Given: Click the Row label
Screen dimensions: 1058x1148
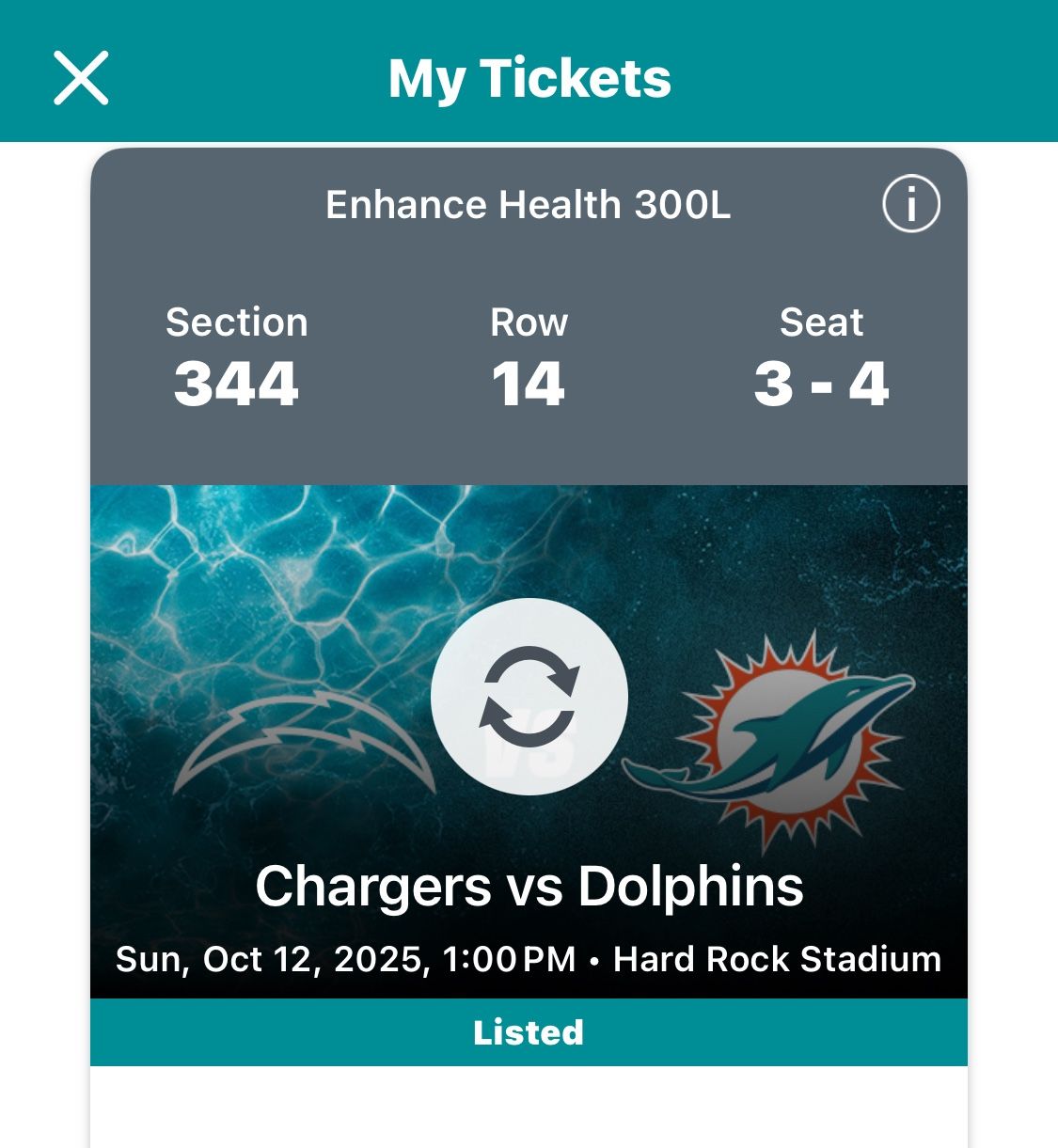Looking at the screenshot, I should pyautogui.click(x=529, y=322).
